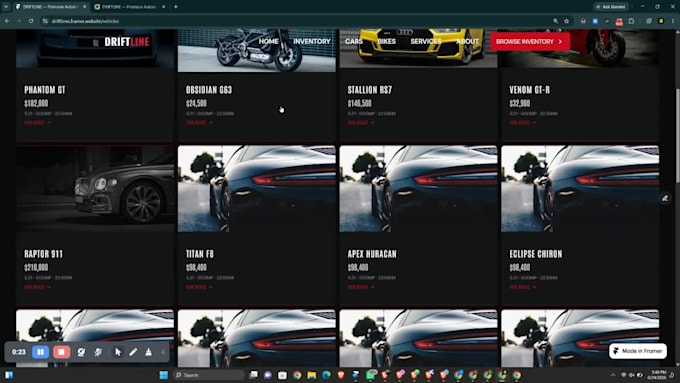Open the Windows Start menu
Screen dimensions: 680x383
click(x=163, y=375)
